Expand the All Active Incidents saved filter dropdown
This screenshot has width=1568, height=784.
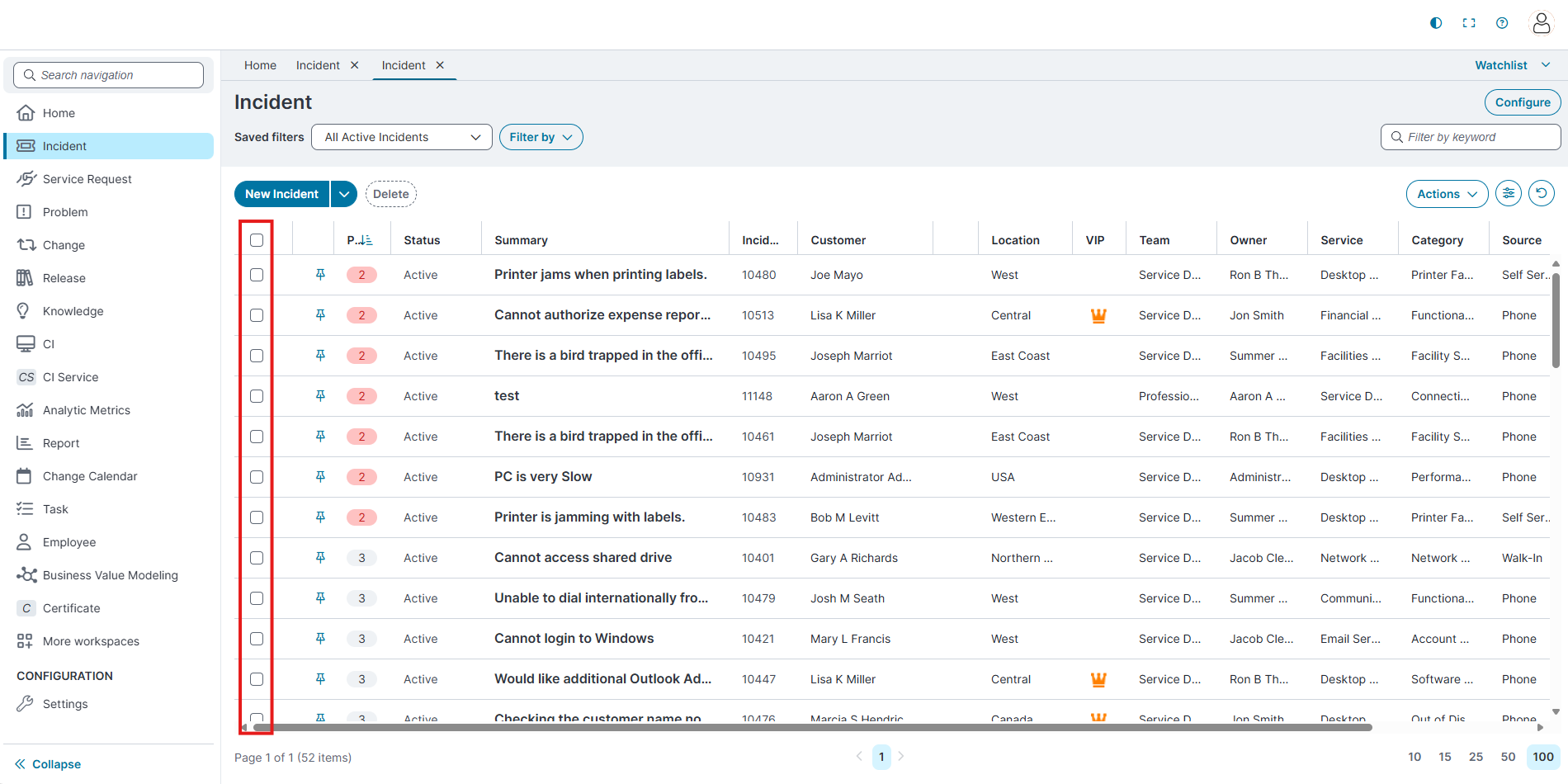click(x=402, y=137)
